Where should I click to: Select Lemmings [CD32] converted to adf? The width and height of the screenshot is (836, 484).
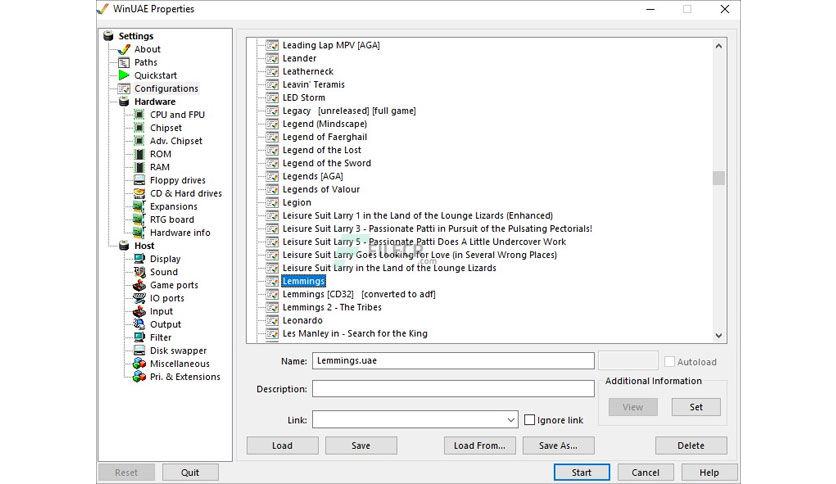pos(359,294)
